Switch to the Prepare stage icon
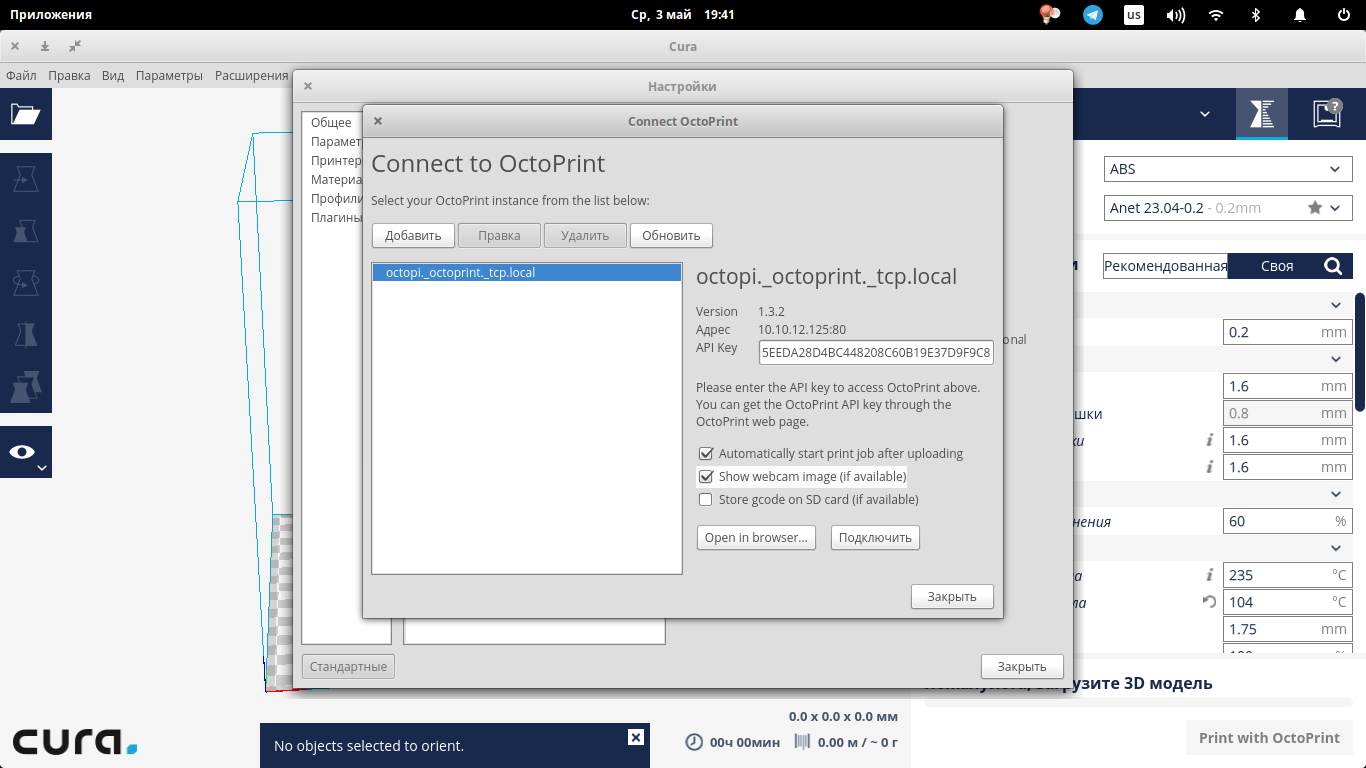Image resolution: width=1366 pixels, height=768 pixels. [1261, 114]
